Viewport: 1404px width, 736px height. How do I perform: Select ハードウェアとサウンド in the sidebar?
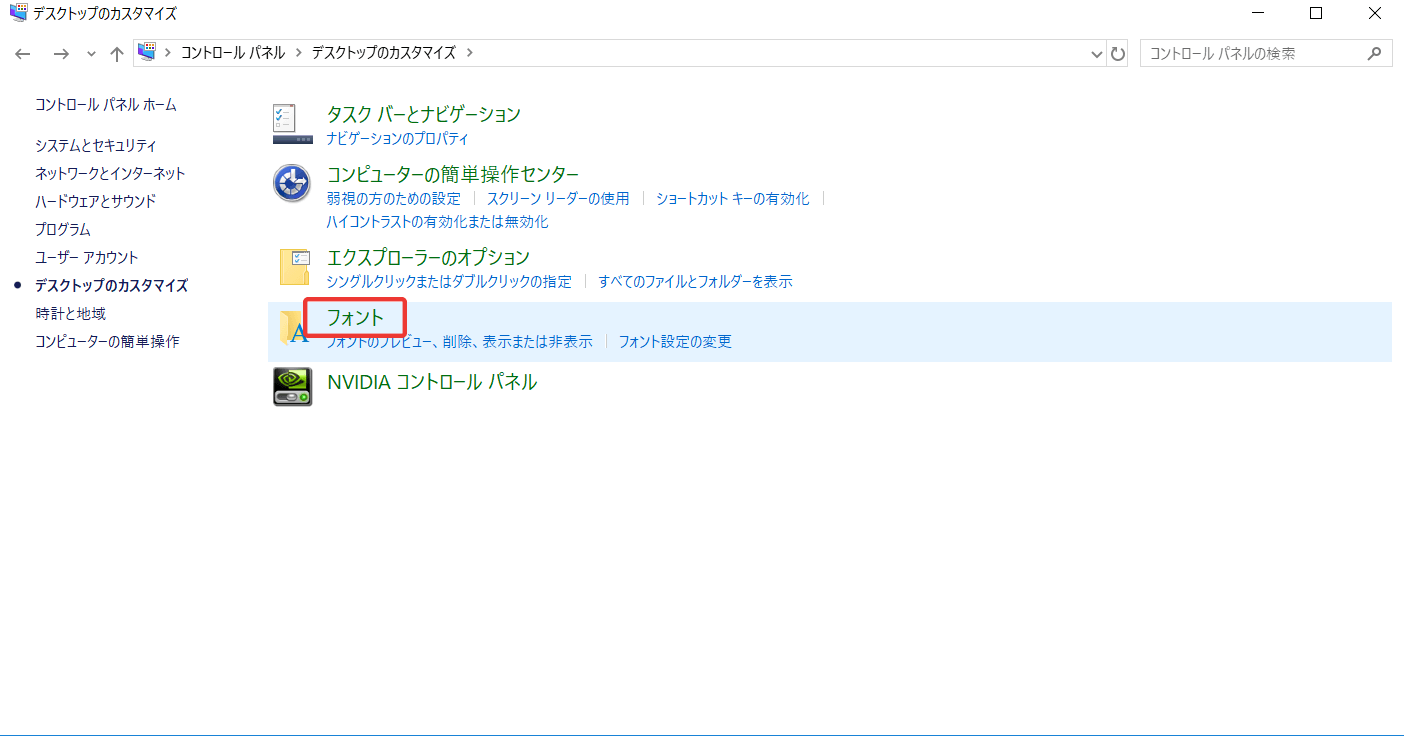point(96,202)
